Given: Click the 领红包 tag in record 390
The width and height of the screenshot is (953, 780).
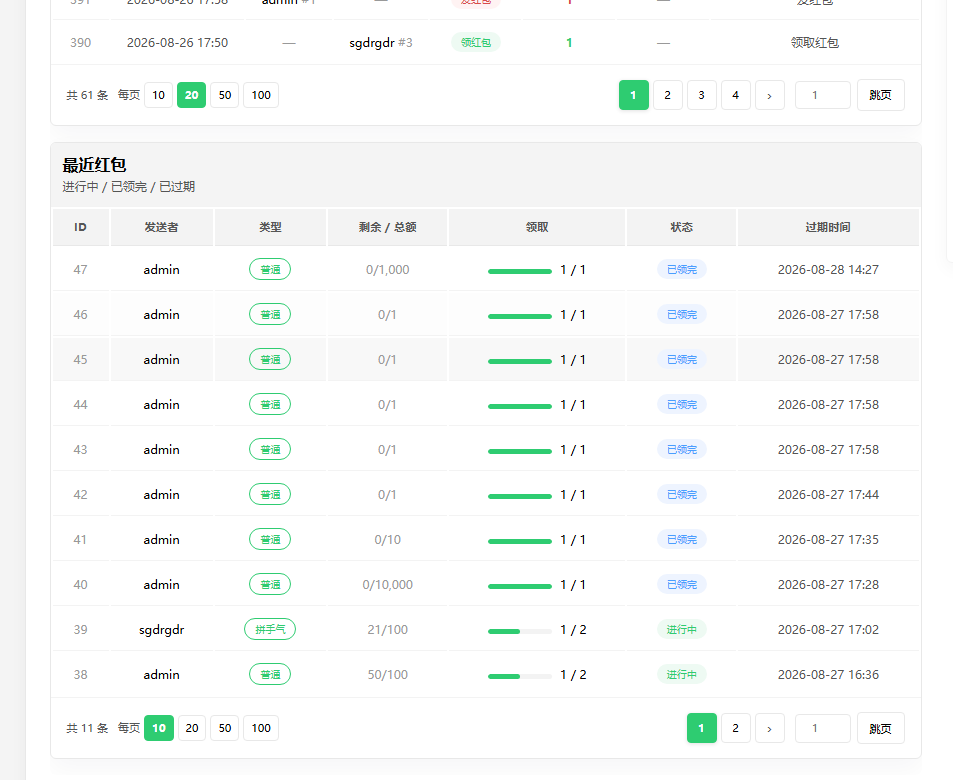Looking at the screenshot, I should tap(476, 43).
